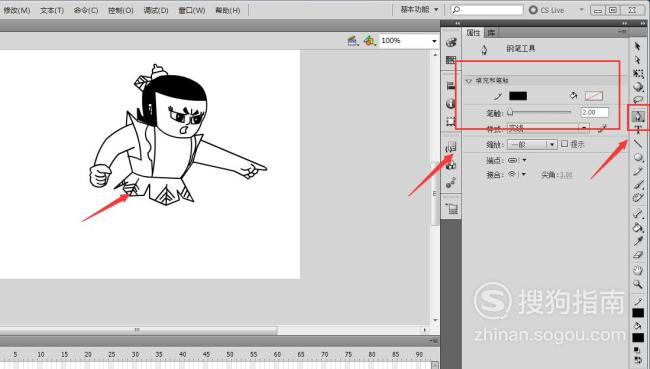Select the Text tool

638,129
